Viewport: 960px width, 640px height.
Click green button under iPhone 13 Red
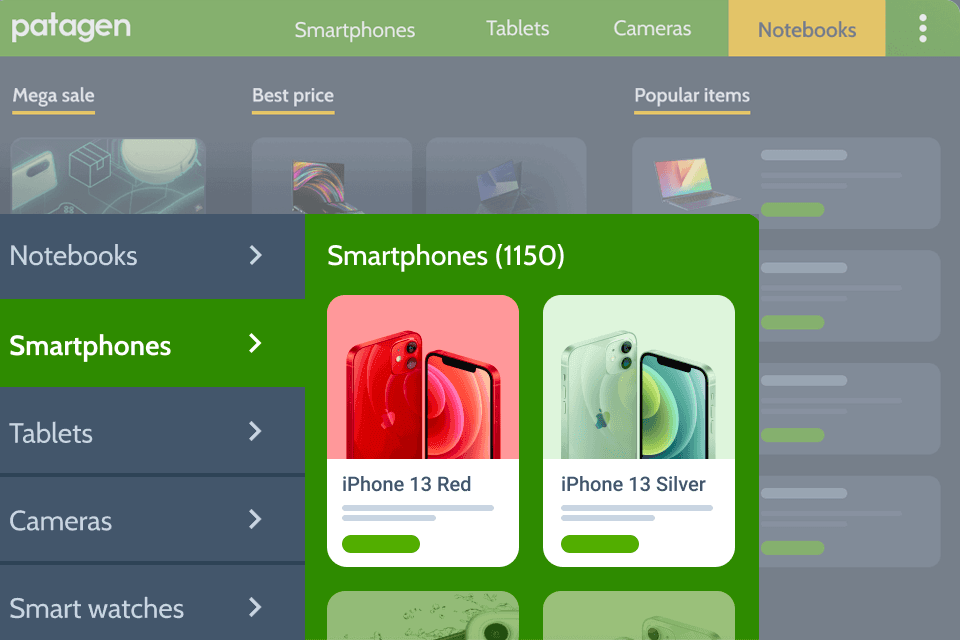point(381,544)
